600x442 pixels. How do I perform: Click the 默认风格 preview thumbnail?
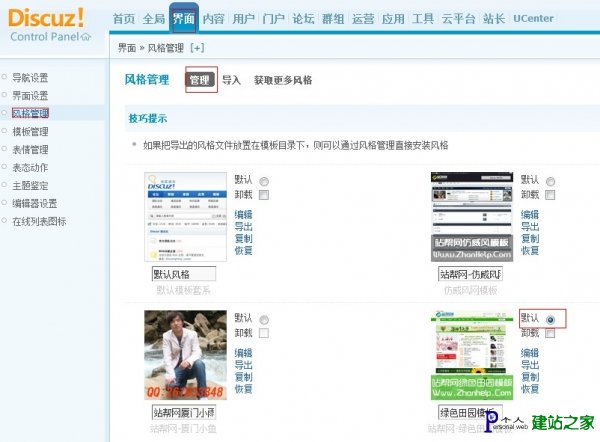(185, 217)
